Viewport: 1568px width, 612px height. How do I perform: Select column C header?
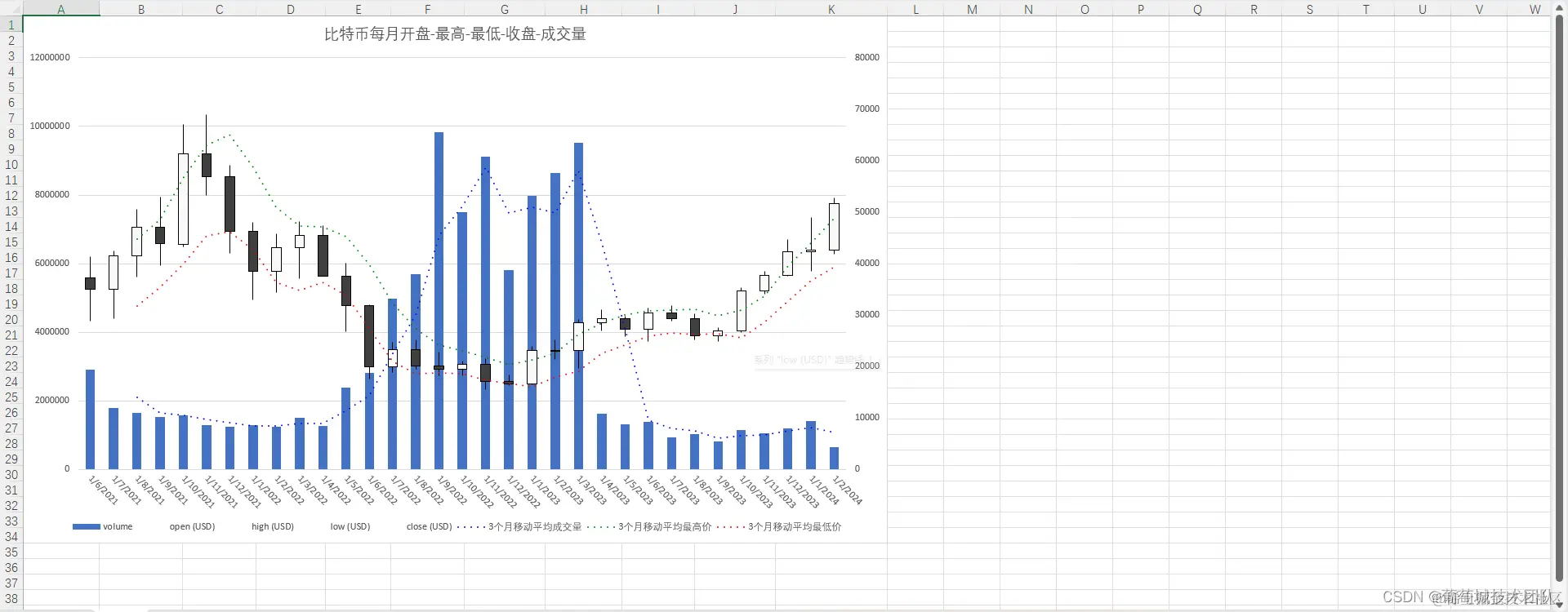(x=219, y=10)
